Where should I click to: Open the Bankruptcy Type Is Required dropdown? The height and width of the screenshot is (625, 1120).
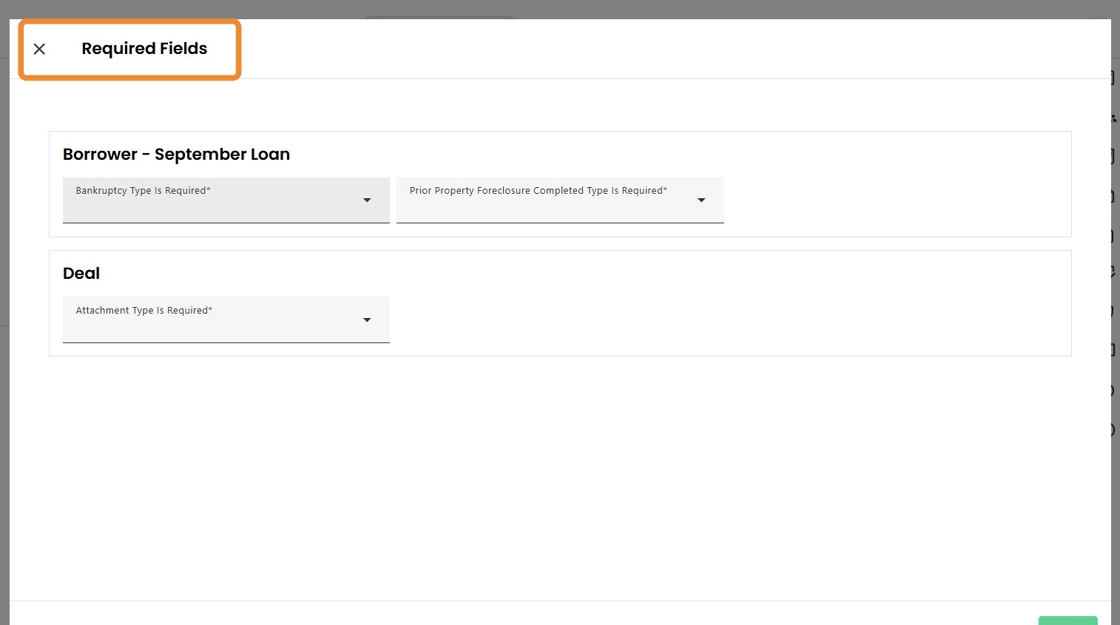226,200
